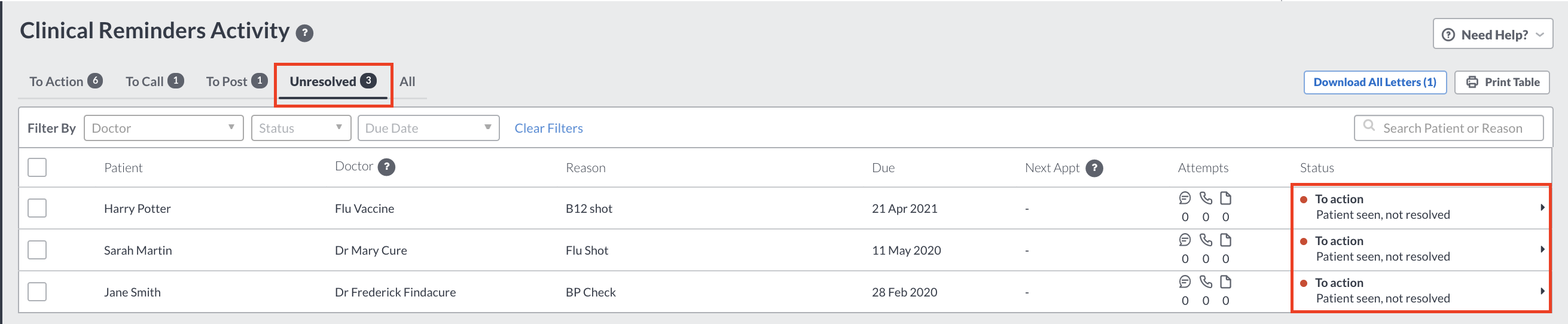Tick the checkbox for Sarah Martin
This screenshot has height=324, width=1568.
click(x=37, y=250)
